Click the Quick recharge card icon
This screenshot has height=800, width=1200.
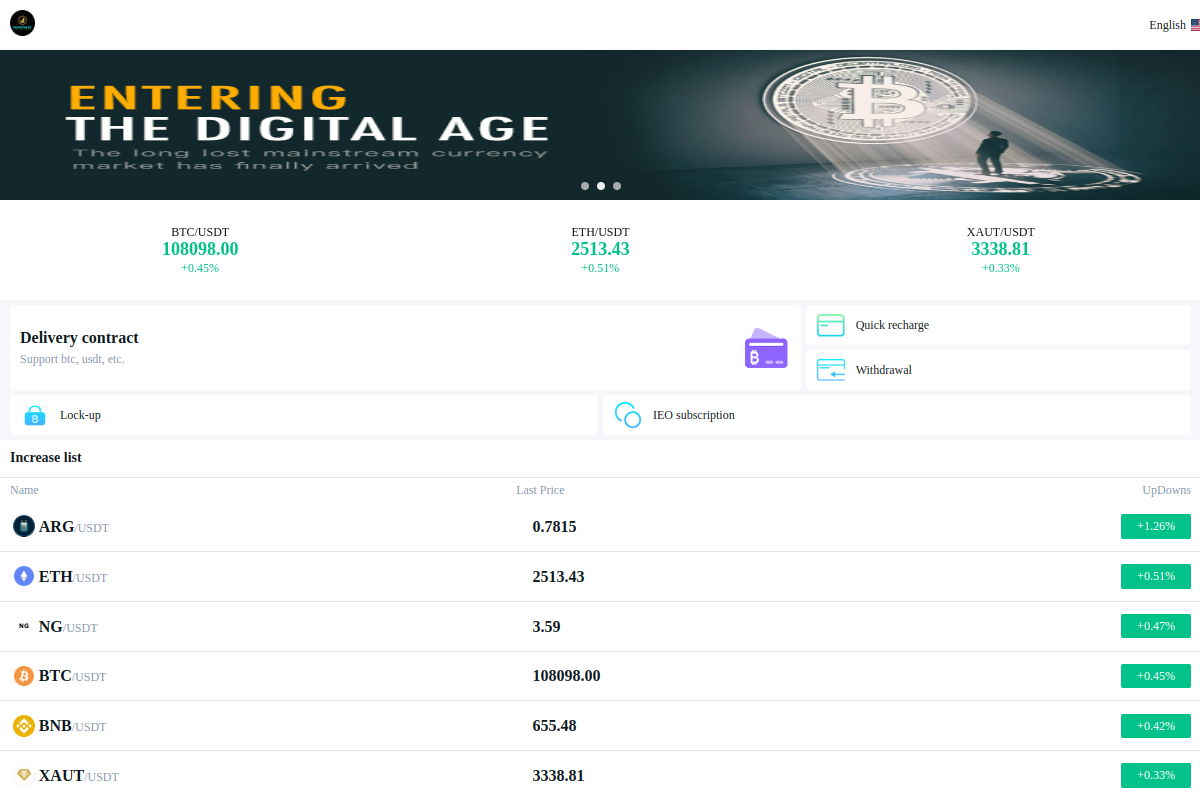point(831,325)
